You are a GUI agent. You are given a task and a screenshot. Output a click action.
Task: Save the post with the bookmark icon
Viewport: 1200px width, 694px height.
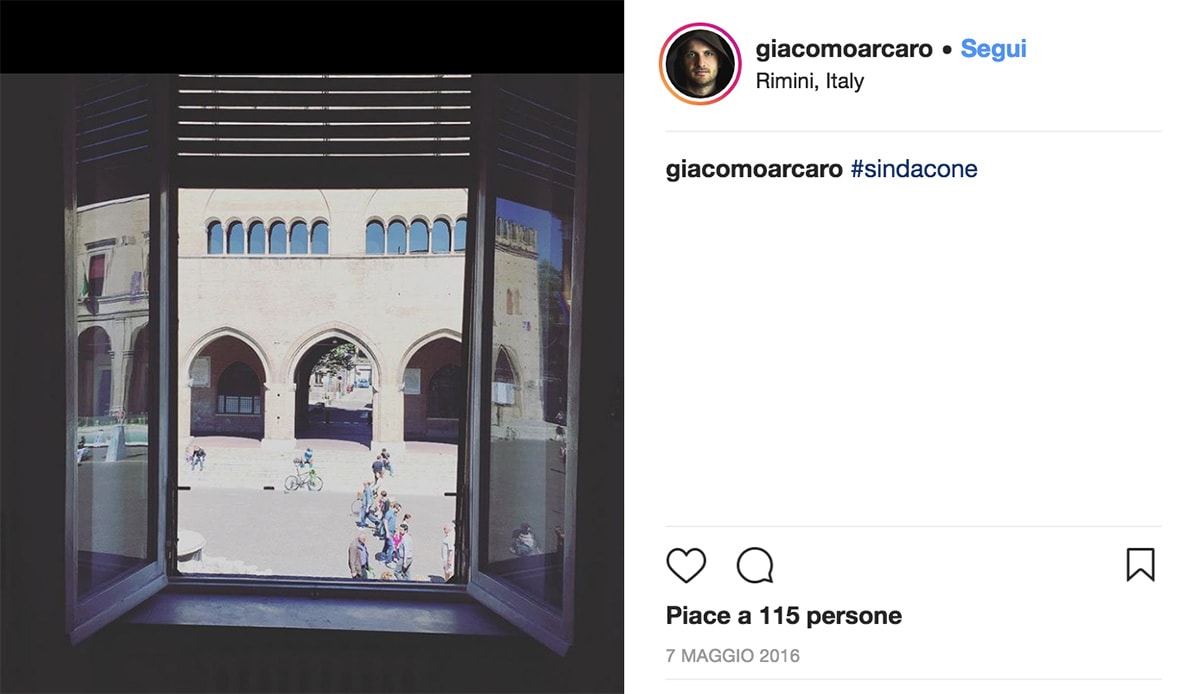(x=1140, y=565)
